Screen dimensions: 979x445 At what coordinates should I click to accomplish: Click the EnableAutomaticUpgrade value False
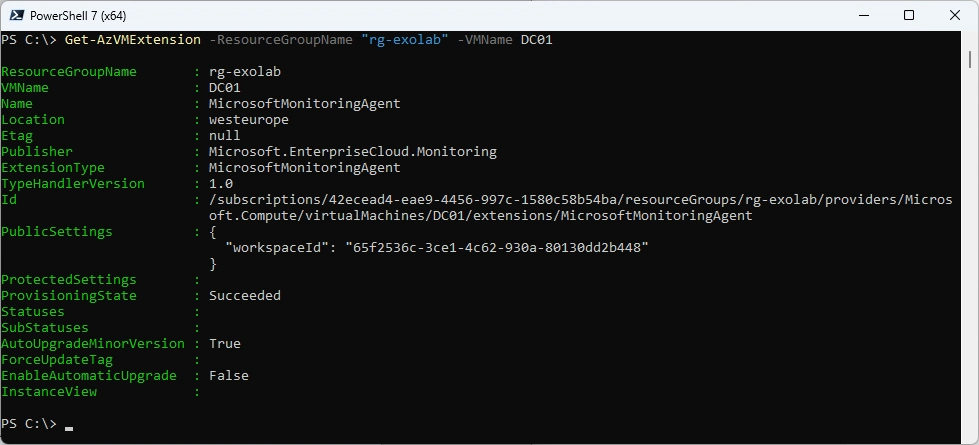point(229,375)
